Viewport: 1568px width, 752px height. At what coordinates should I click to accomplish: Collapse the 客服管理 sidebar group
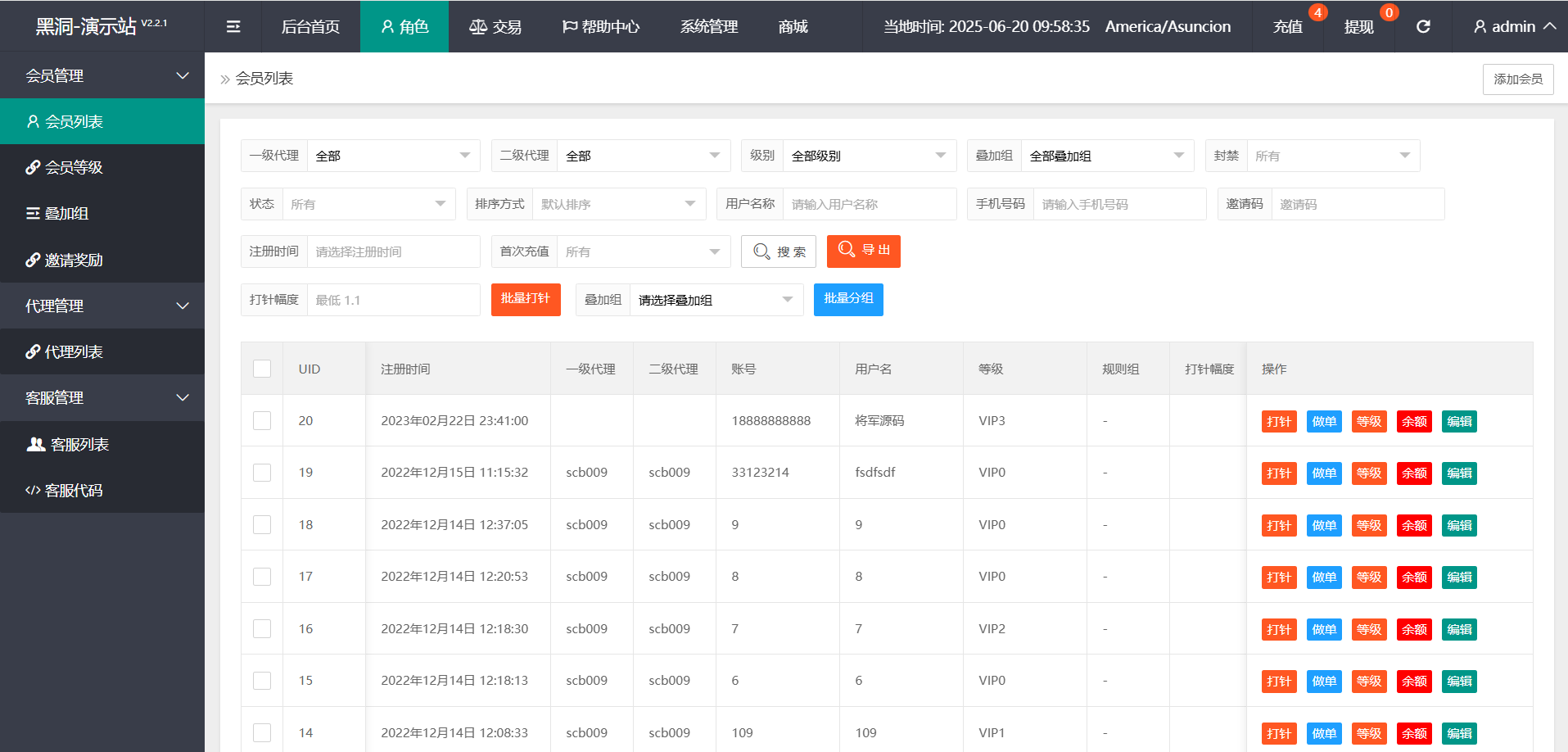102,397
